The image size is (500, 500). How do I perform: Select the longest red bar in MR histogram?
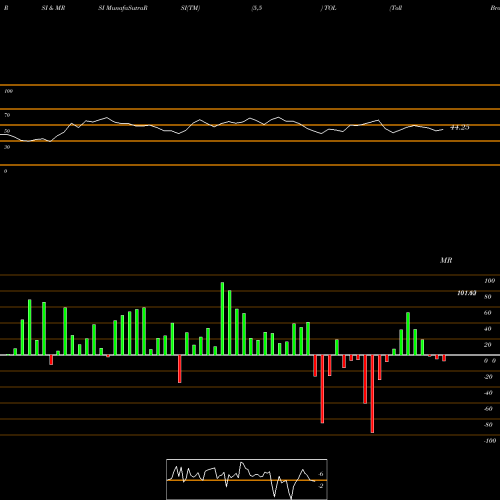tap(372, 394)
